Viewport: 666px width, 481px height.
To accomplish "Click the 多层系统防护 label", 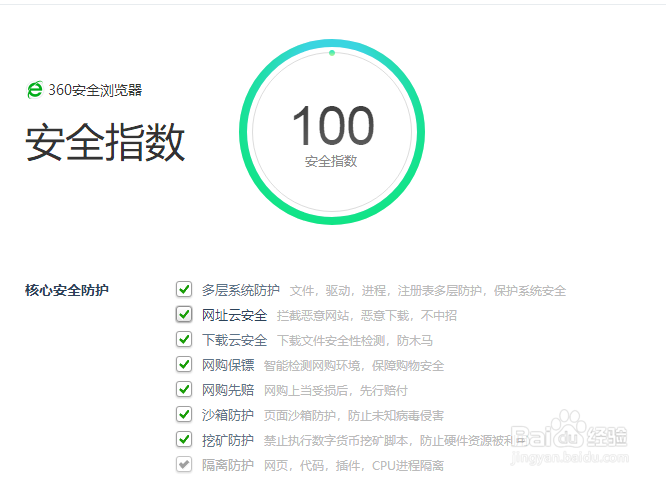I will click(240, 290).
